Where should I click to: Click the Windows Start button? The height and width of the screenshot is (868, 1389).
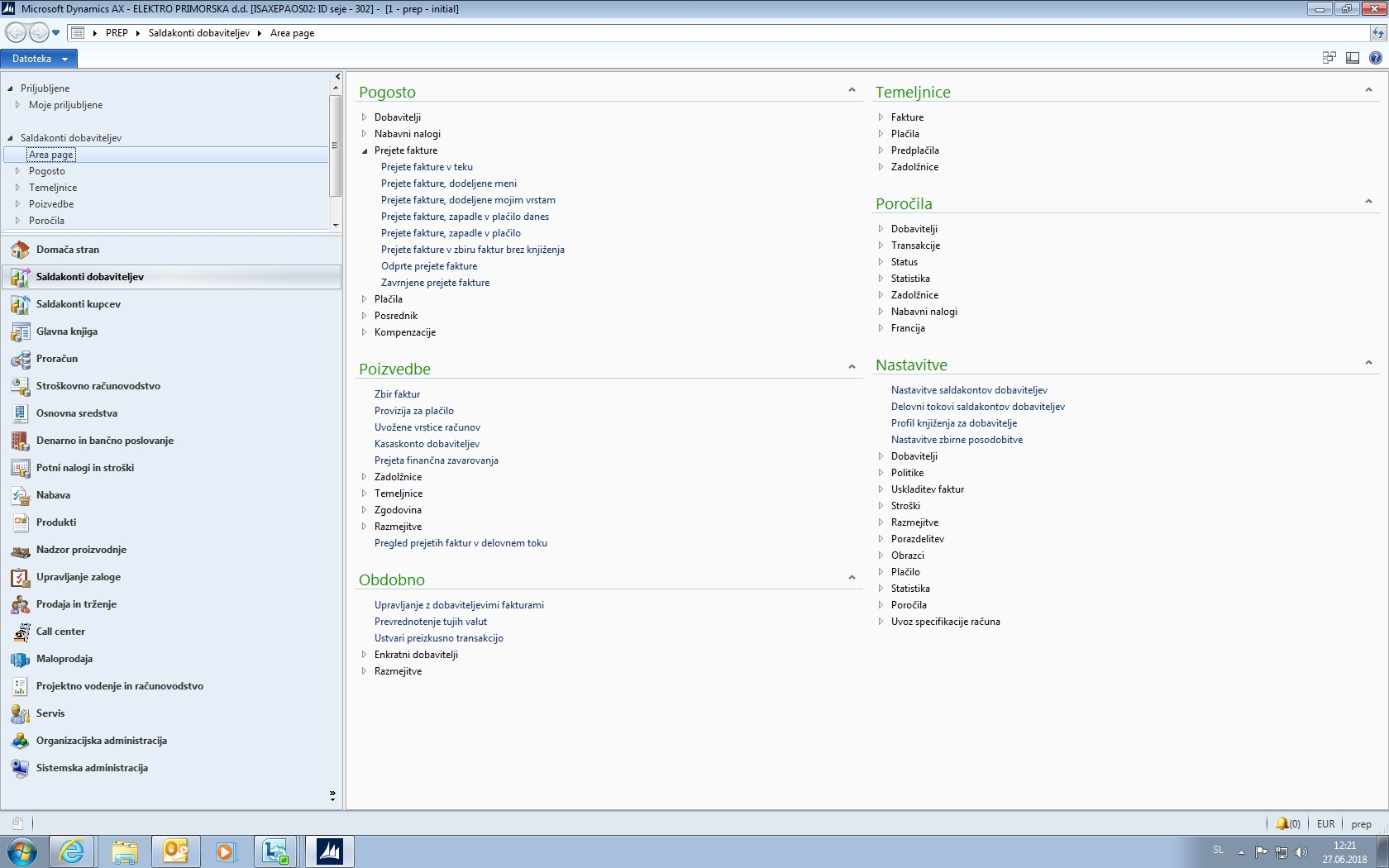click(x=22, y=851)
